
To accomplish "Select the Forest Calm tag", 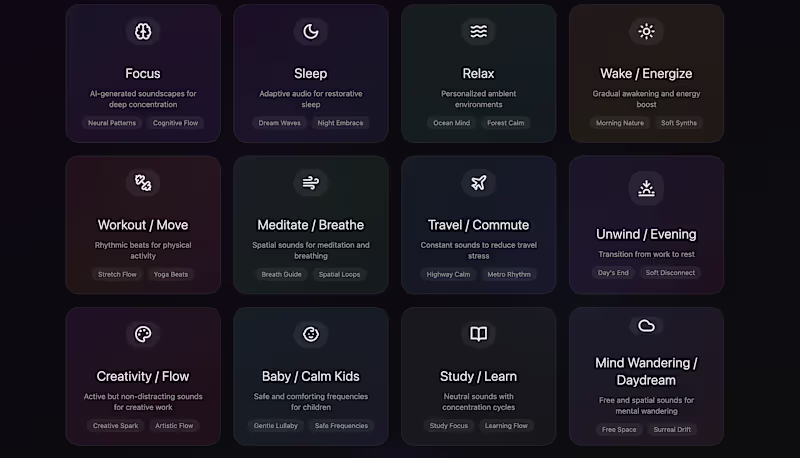I will click(x=505, y=123).
